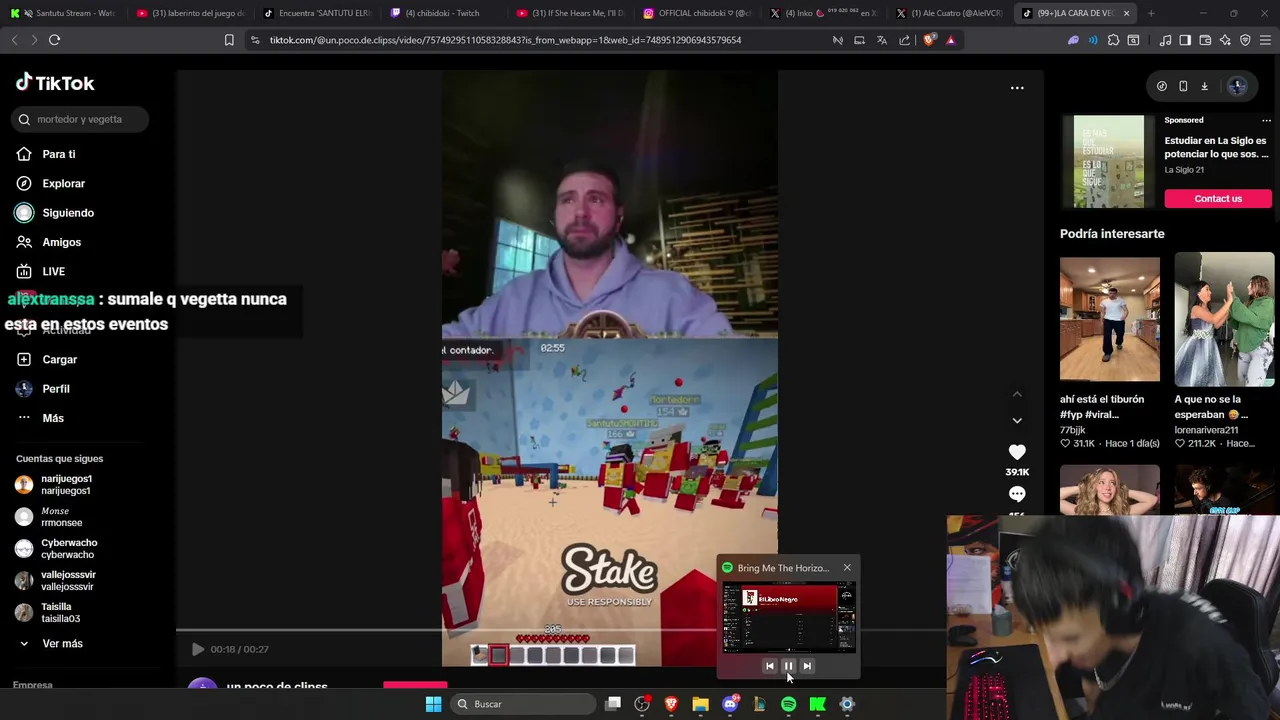Open 'A que no se la esperaban' thumbnail
Viewport: 1280px width, 720px height.
(x=1224, y=320)
